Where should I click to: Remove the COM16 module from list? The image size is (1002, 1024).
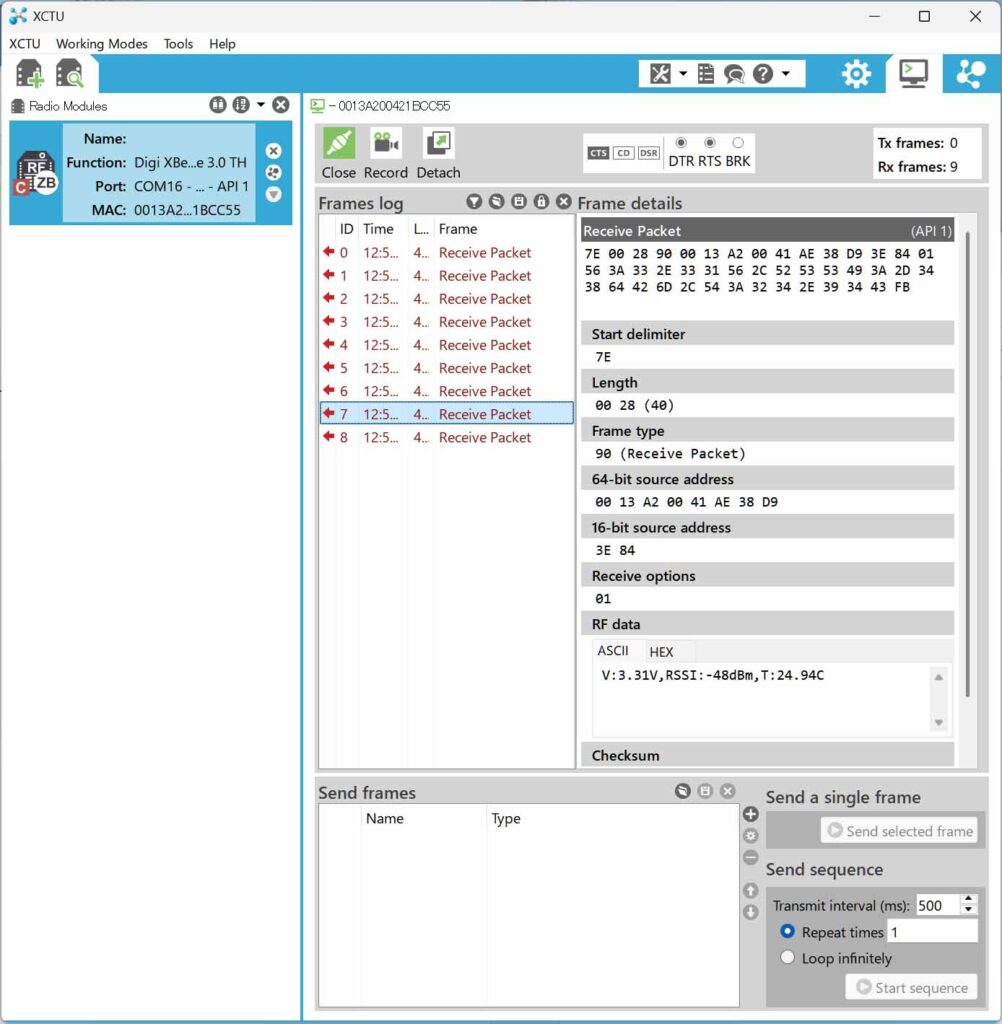tap(274, 151)
